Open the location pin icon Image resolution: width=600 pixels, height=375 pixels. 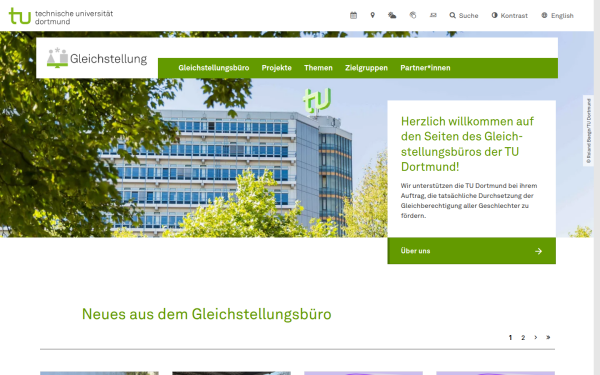[372, 15]
